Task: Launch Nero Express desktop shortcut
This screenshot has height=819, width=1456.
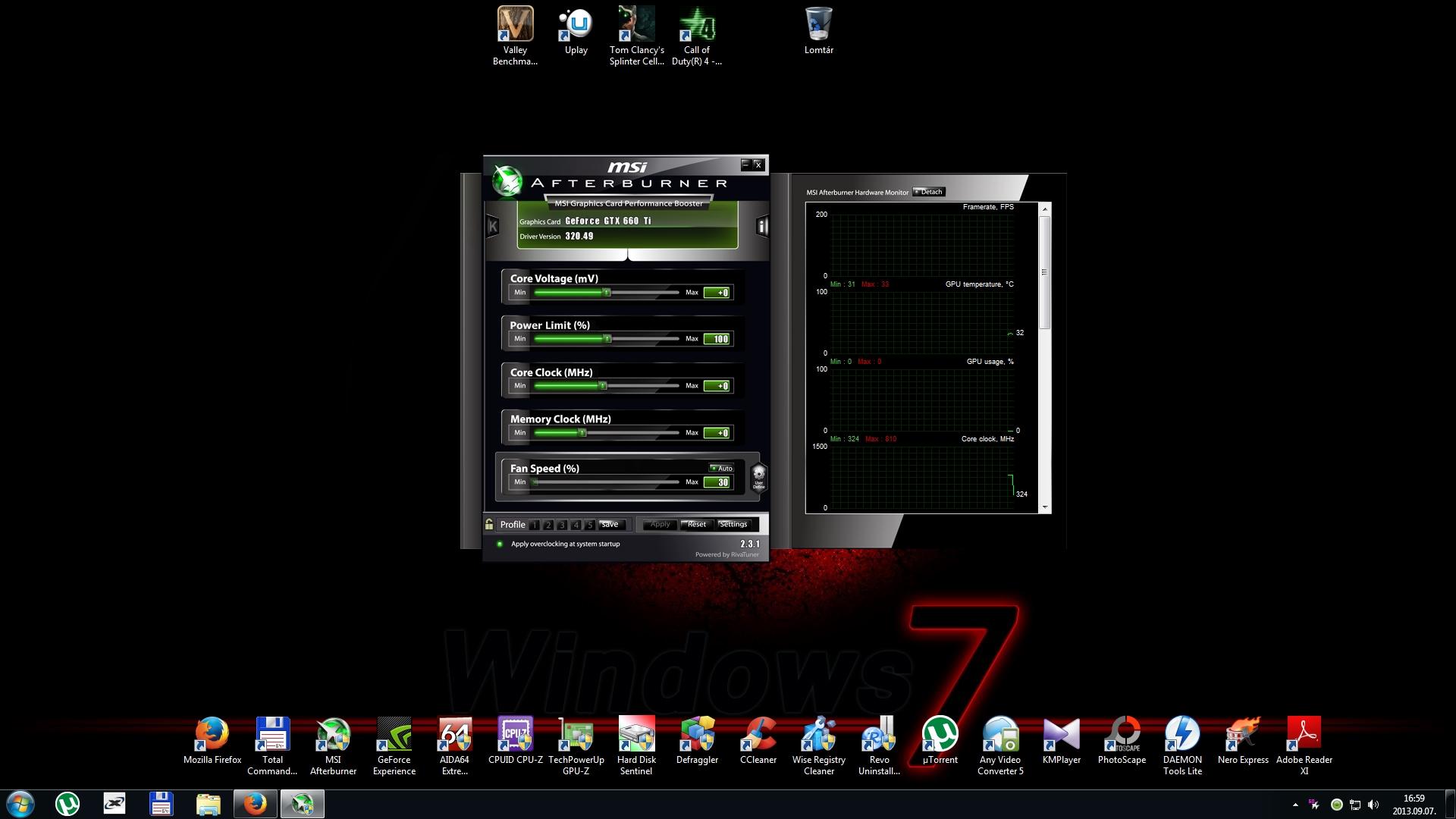Action: pyautogui.click(x=1243, y=741)
